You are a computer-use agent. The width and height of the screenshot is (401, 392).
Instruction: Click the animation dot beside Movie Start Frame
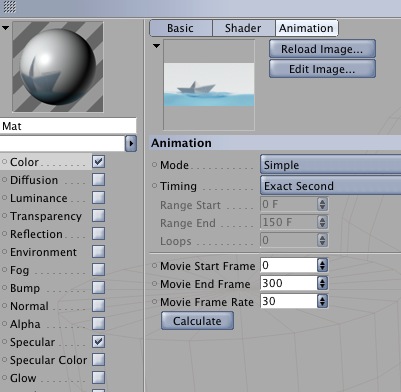click(x=154, y=265)
